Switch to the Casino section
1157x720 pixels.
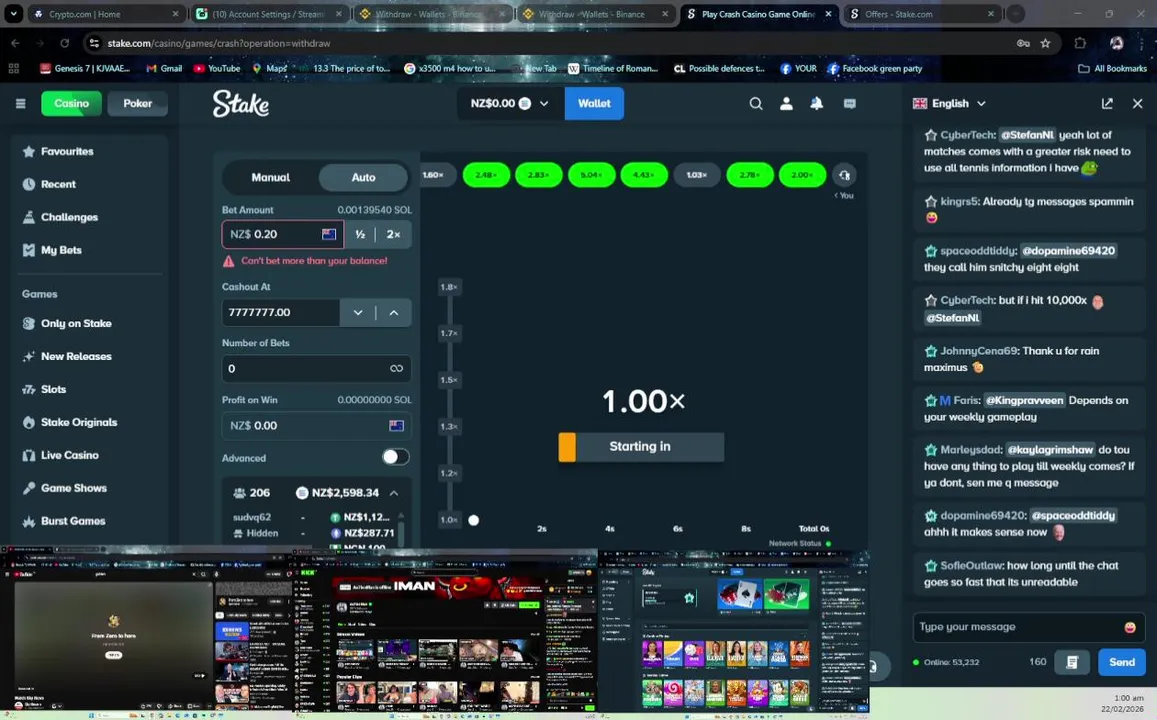[x=72, y=103]
